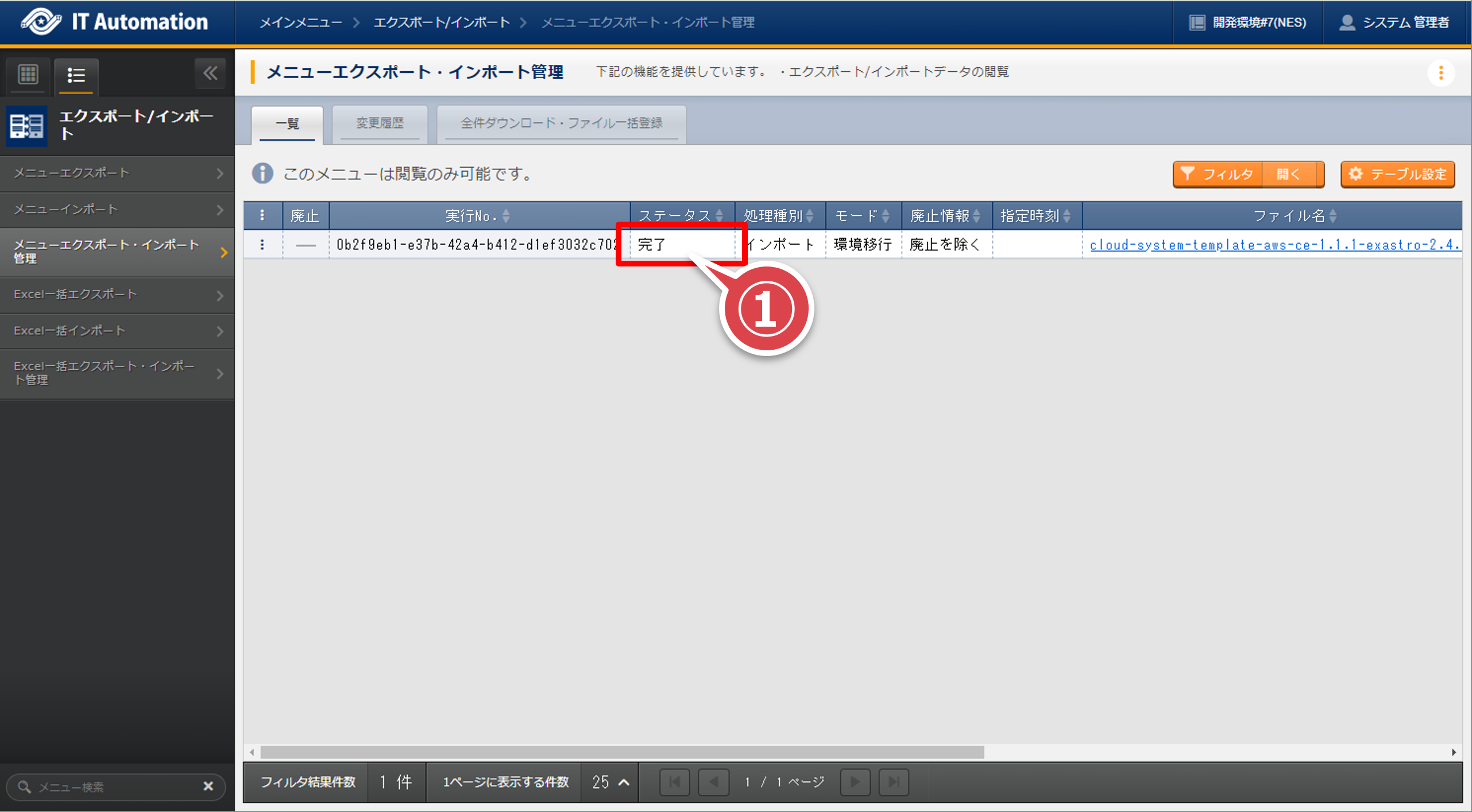
Task: Clear the menu search with X icon
Action: coord(208,786)
